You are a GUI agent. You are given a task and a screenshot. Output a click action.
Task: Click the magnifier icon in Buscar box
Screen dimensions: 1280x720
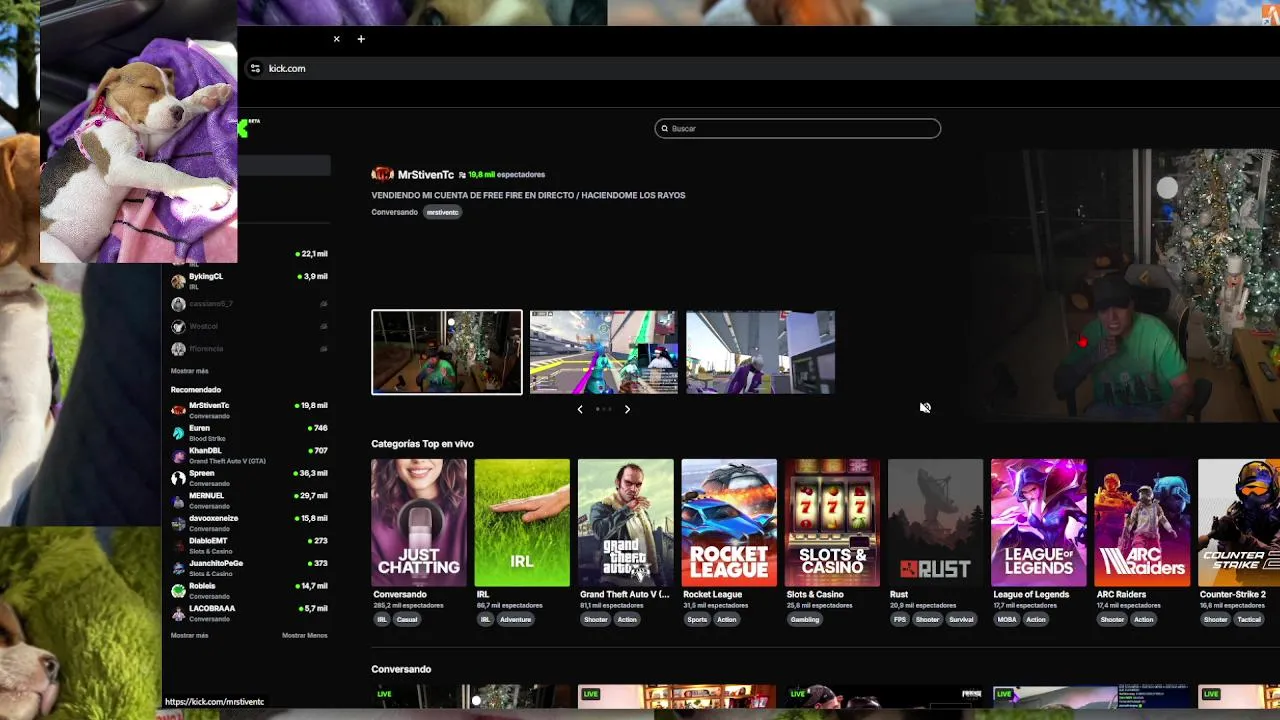coord(664,128)
